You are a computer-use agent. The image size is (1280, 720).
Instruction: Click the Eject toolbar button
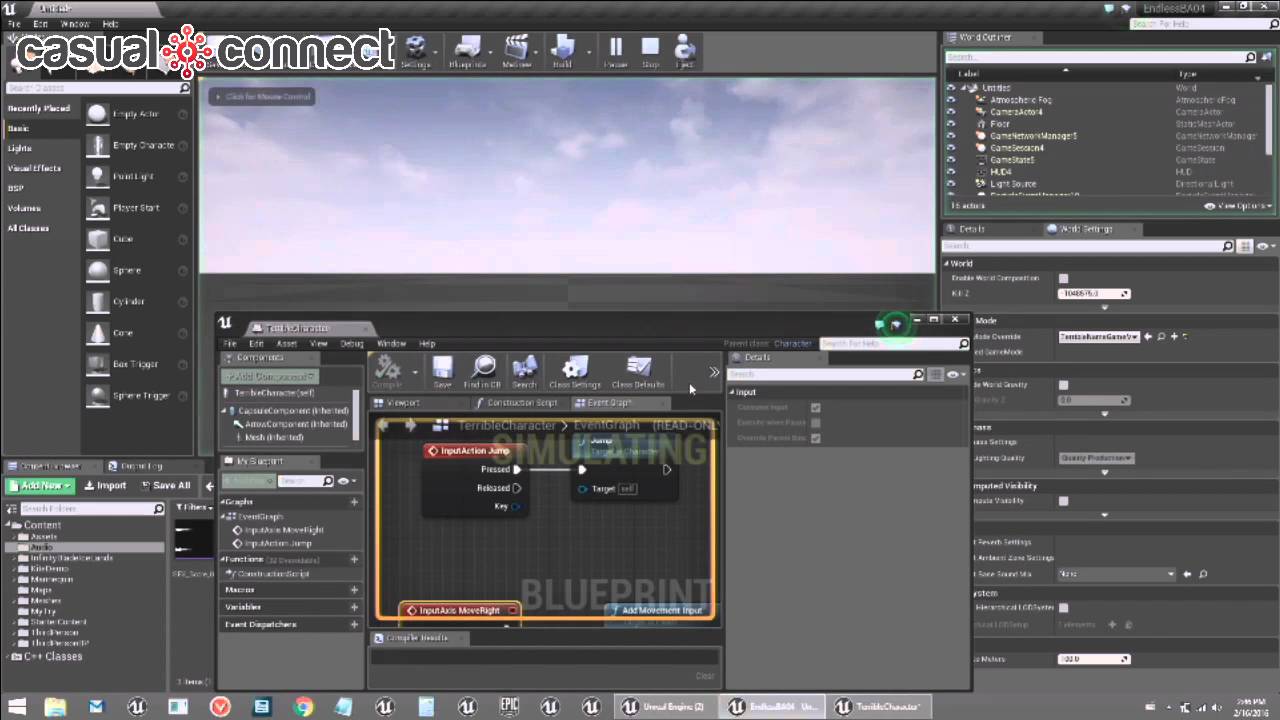[684, 51]
